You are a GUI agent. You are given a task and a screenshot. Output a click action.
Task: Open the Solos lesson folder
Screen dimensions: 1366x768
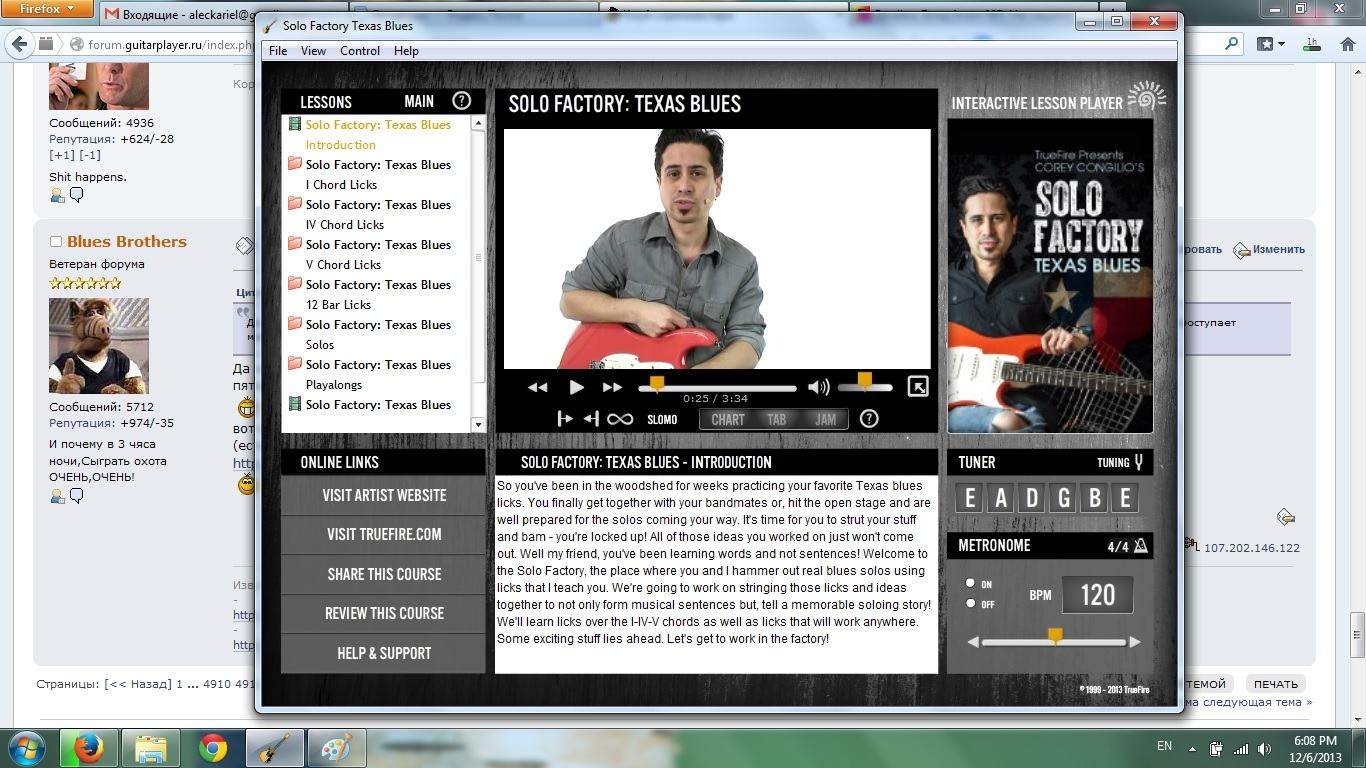tap(295, 324)
